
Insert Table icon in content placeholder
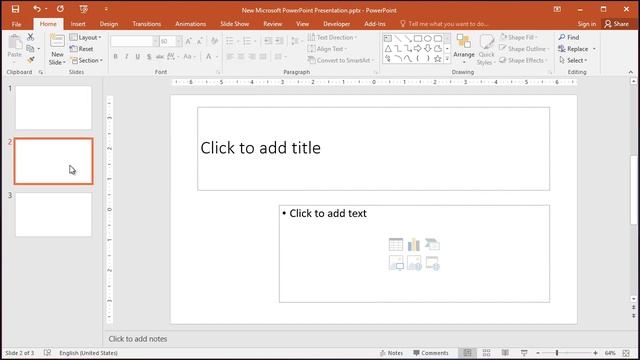pyautogui.click(x=396, y=244)
